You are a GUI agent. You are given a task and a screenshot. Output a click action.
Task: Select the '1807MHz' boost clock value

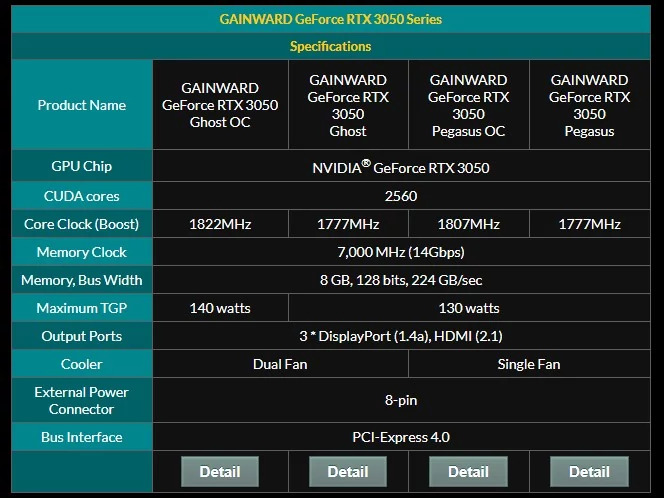(x=468, y=224)
